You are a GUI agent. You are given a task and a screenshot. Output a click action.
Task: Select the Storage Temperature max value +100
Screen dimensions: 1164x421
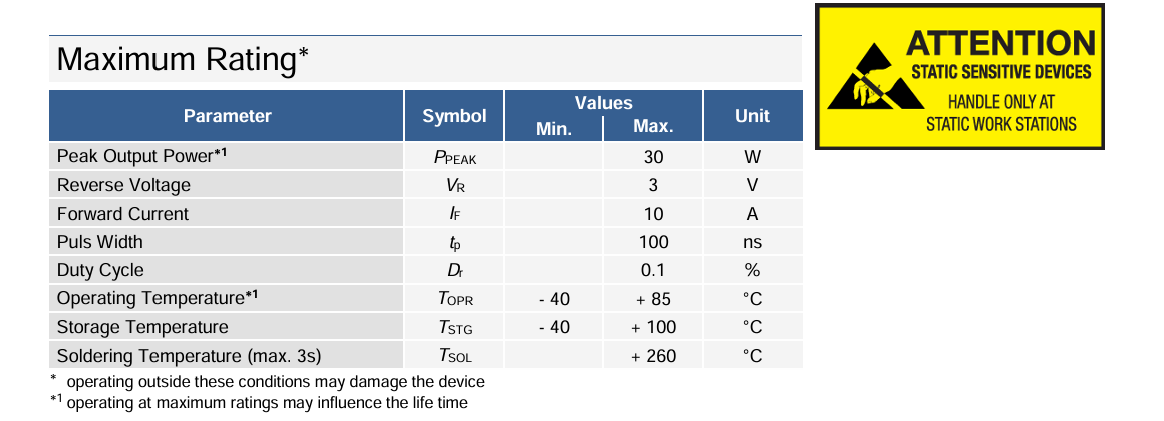pos(653,327)
